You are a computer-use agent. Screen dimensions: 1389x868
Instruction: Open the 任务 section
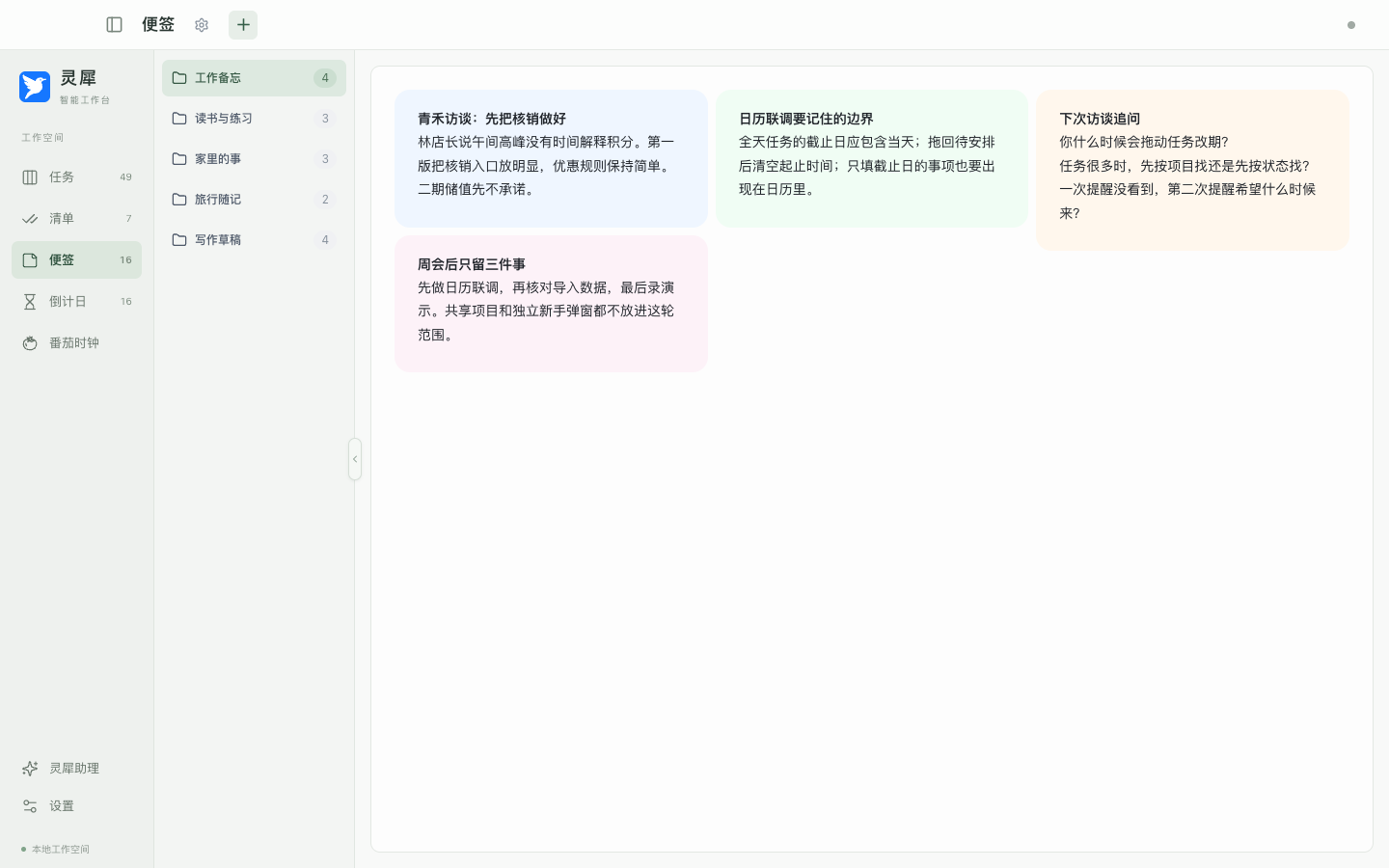coord(77,177)
